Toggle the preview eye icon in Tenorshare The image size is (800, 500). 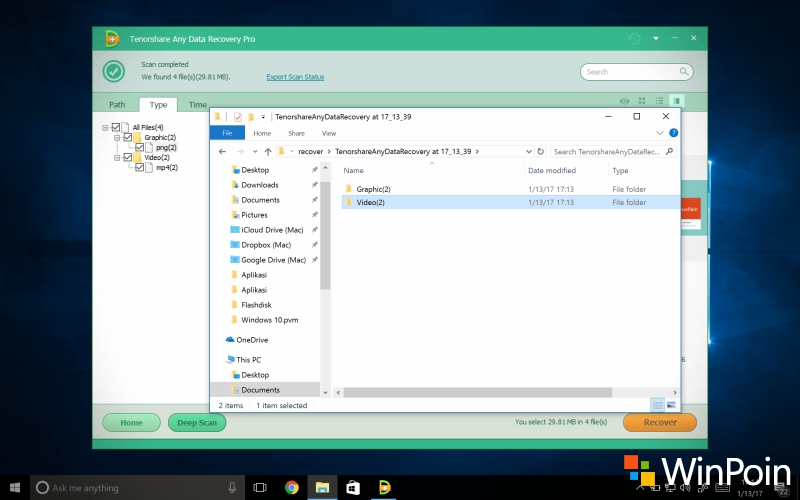click(624, 101)
